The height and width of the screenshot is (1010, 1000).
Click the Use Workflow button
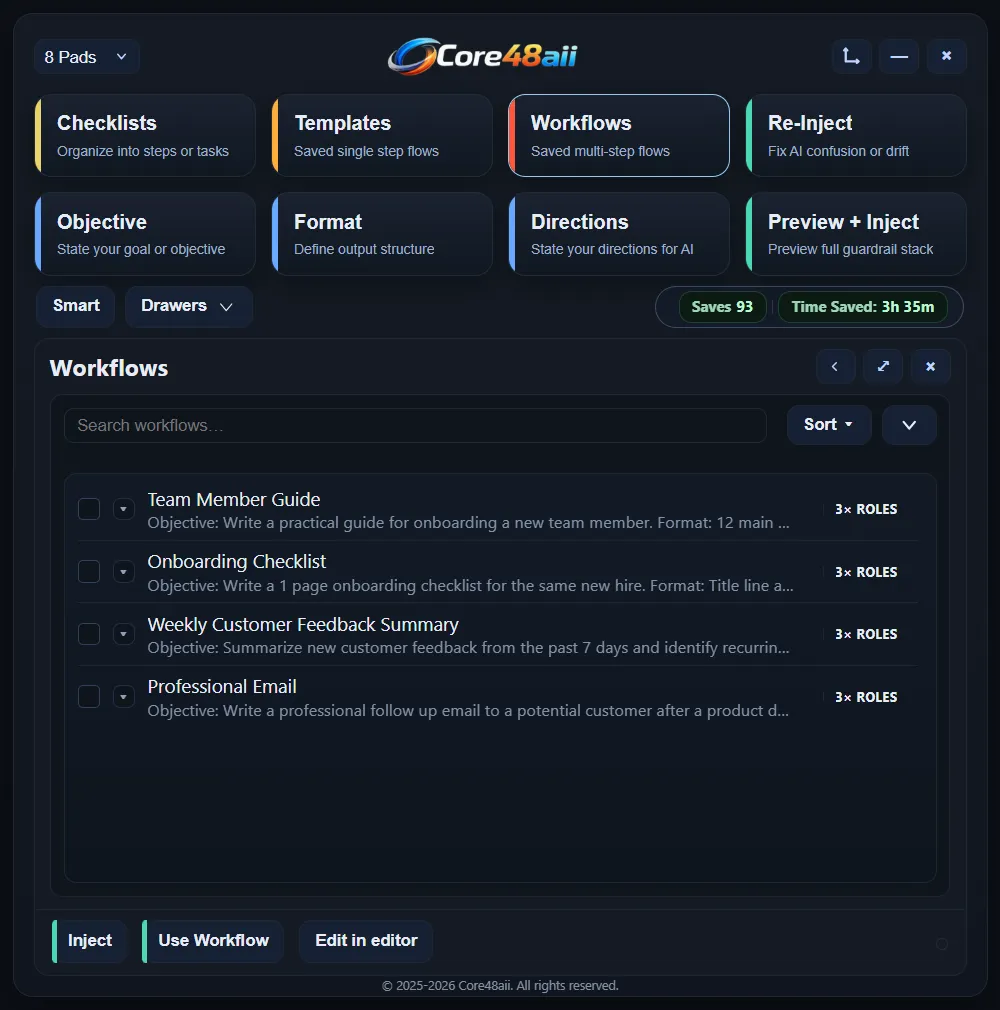coord(213,941)
